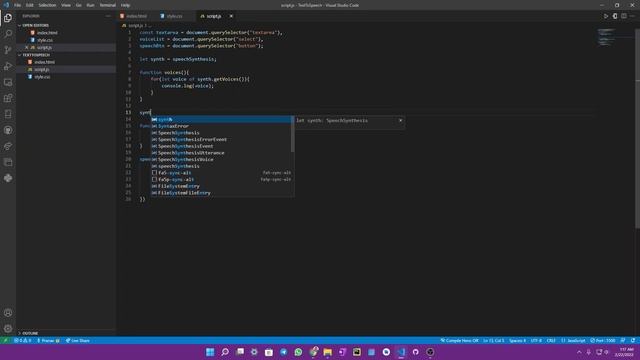Toggle Prettier in the status bar
The height and width of the screenshot is (360, 640).
pos(48,340)
